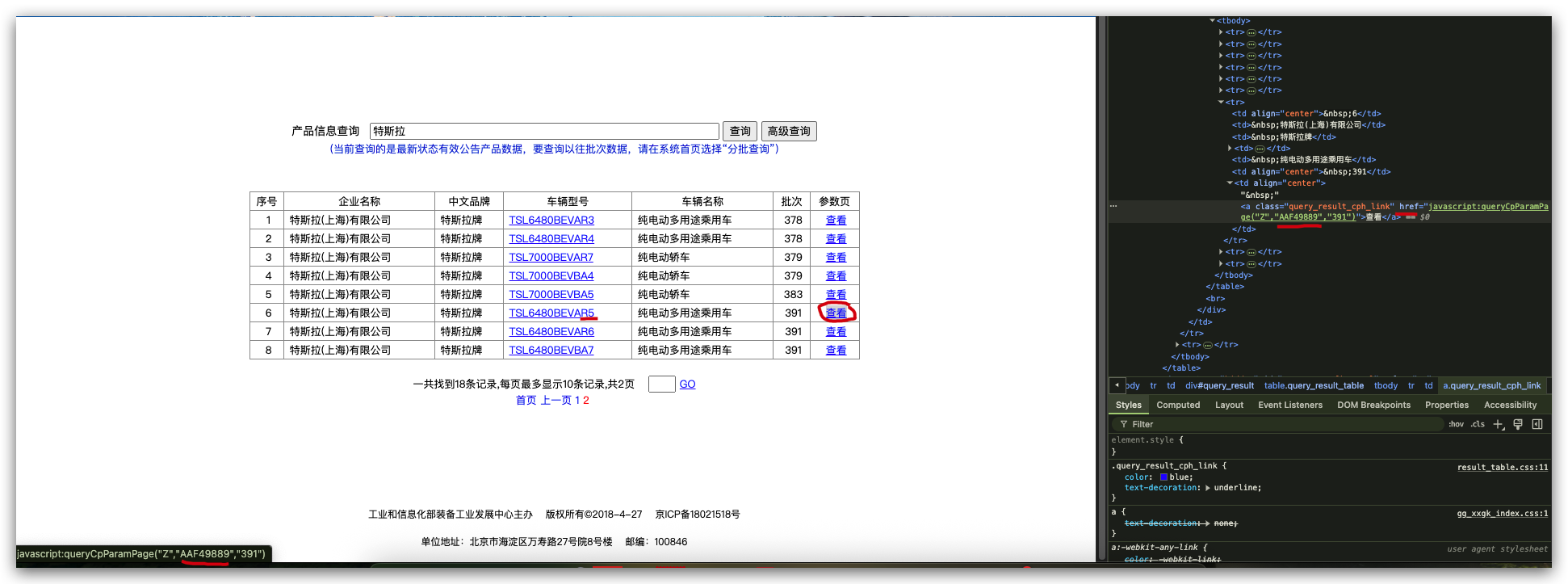Viewport: 1568px width, 584px height.
Task: Open model link TSL7000BEVAR7
Action: pos(551,258)
